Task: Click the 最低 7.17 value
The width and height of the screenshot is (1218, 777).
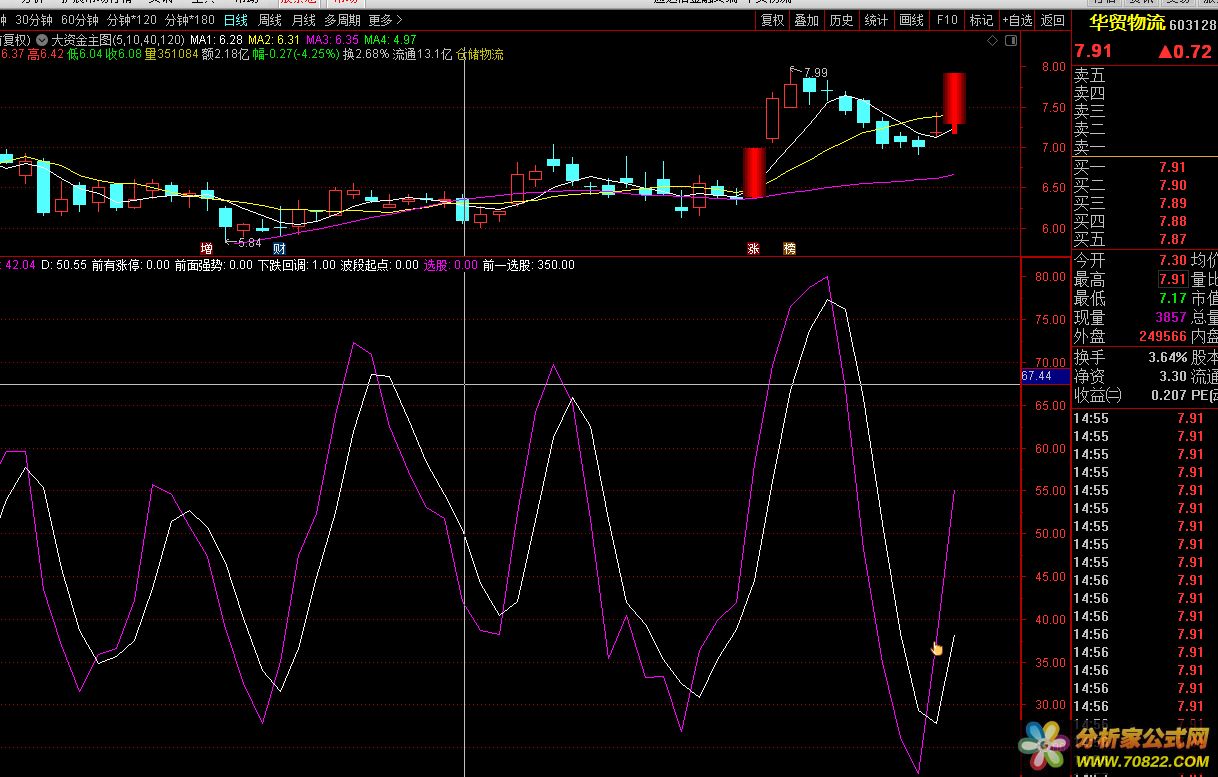Action: point(1173,298)
